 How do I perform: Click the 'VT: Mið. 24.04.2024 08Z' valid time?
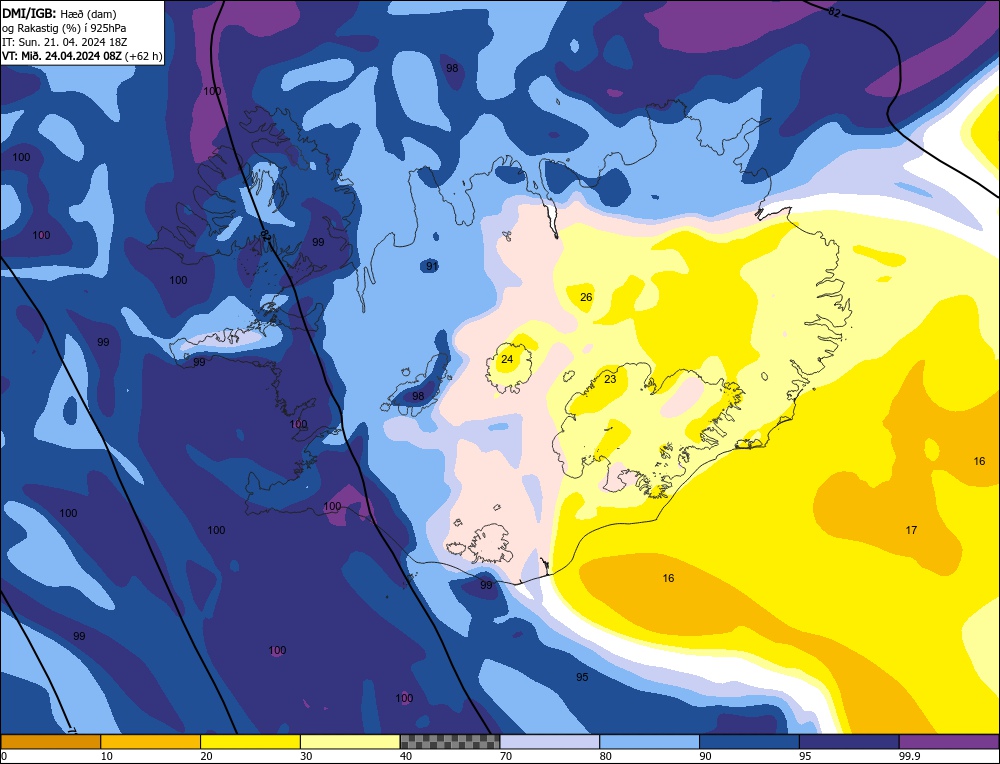61,56
